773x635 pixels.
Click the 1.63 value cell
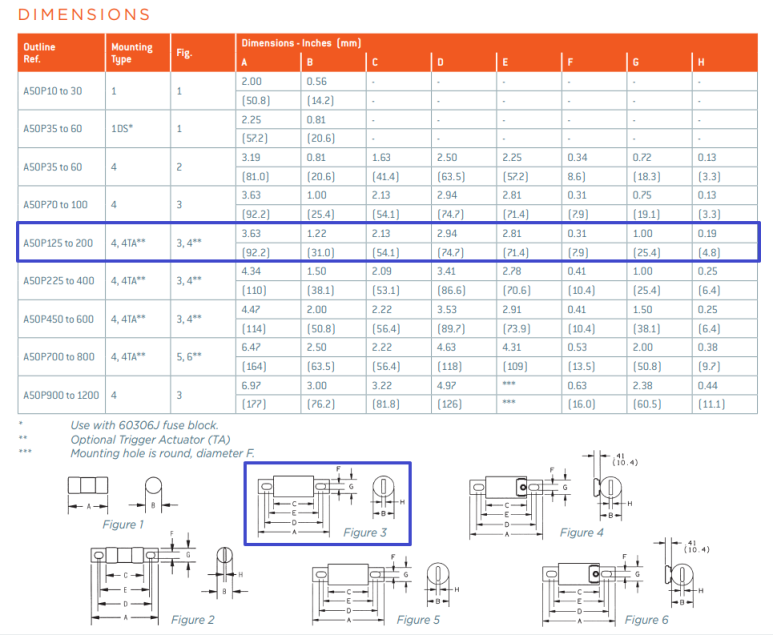399,158
